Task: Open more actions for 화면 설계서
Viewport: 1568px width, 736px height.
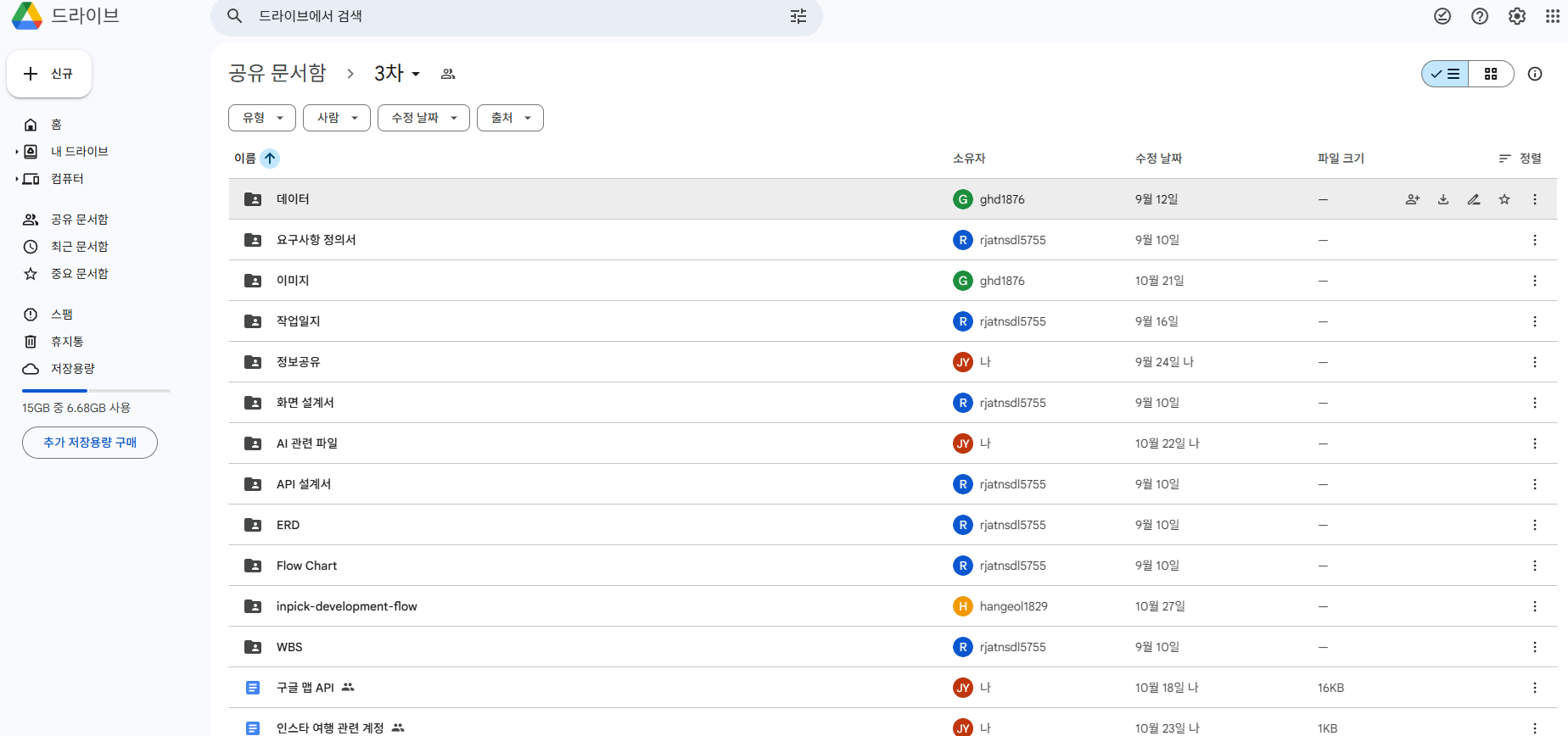Action: [x=1535, y=403]
